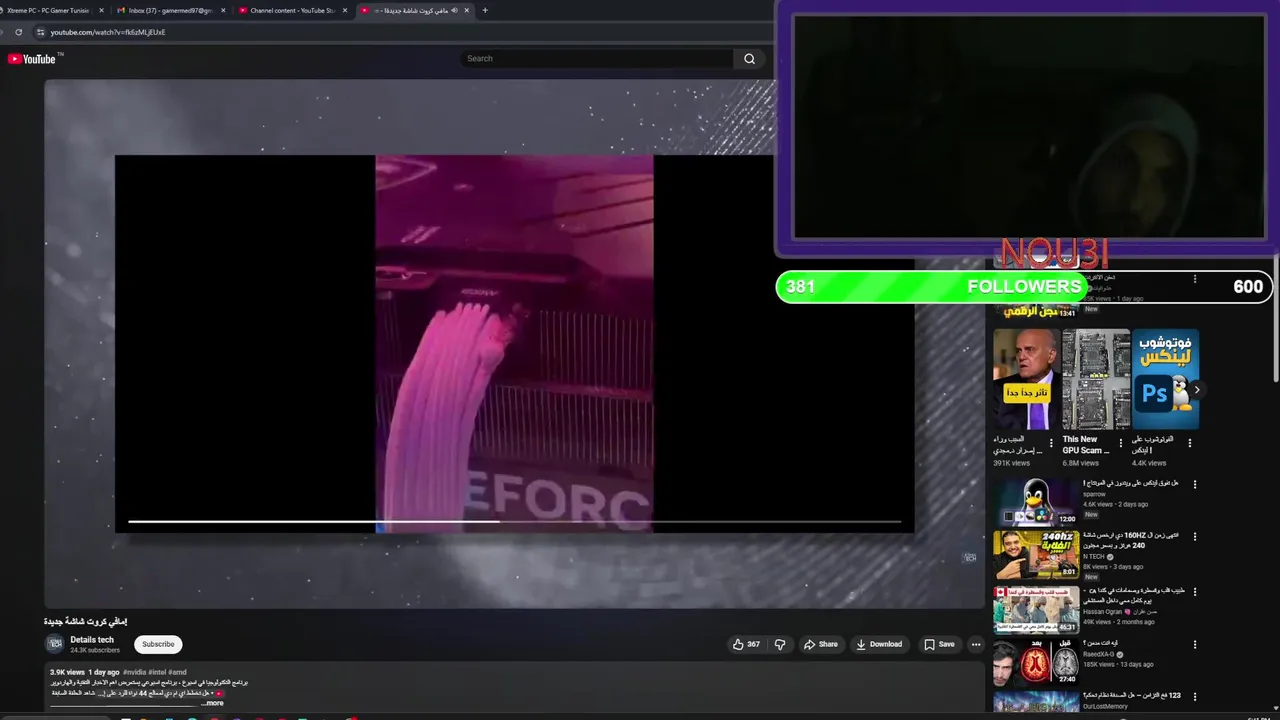This screenshot has width=1280, height=720.
Task: Open the 160HZ N TECH video title
Action: pos(1131,540)
